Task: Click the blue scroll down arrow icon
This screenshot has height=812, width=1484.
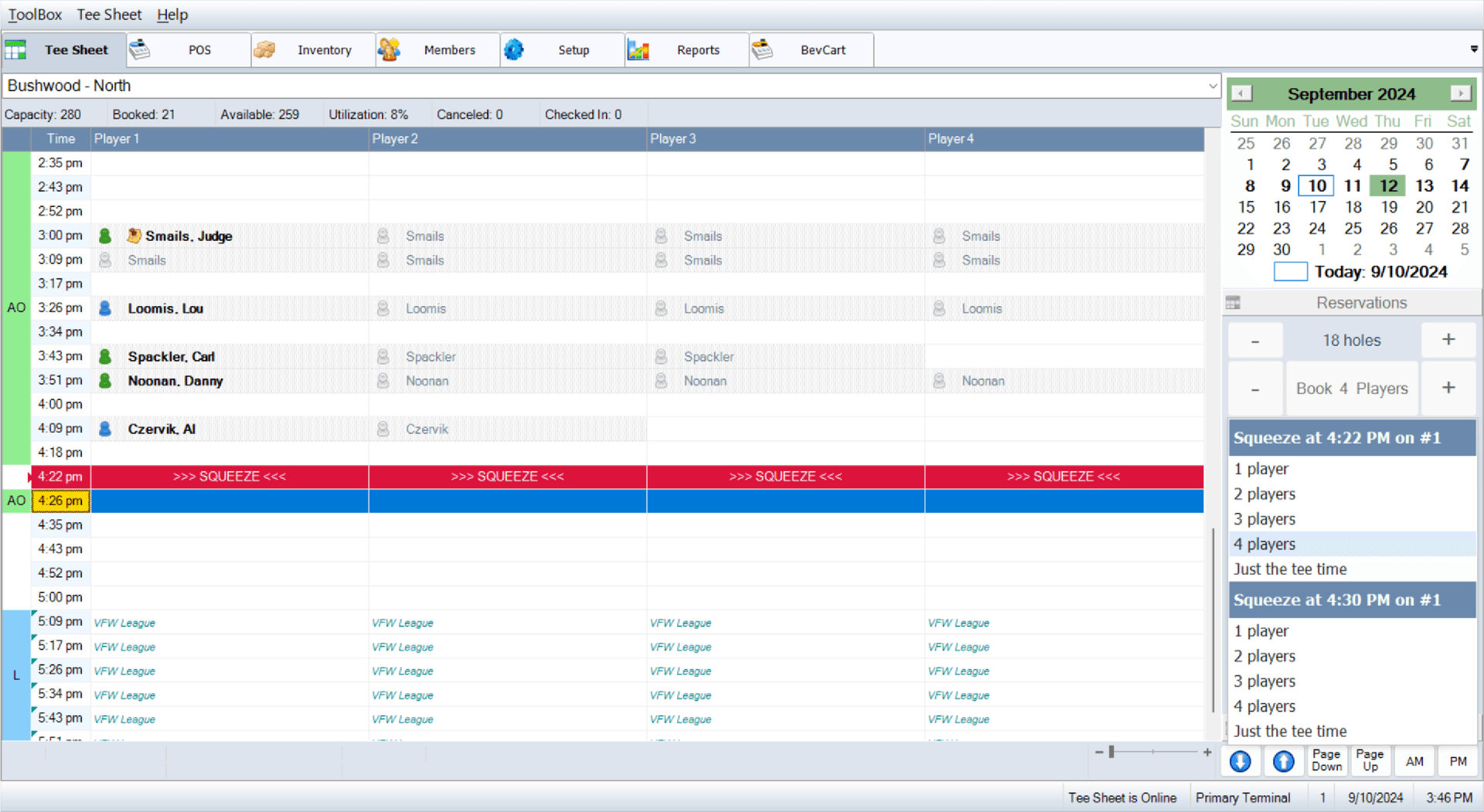Action: click(x=1240, y=762)
